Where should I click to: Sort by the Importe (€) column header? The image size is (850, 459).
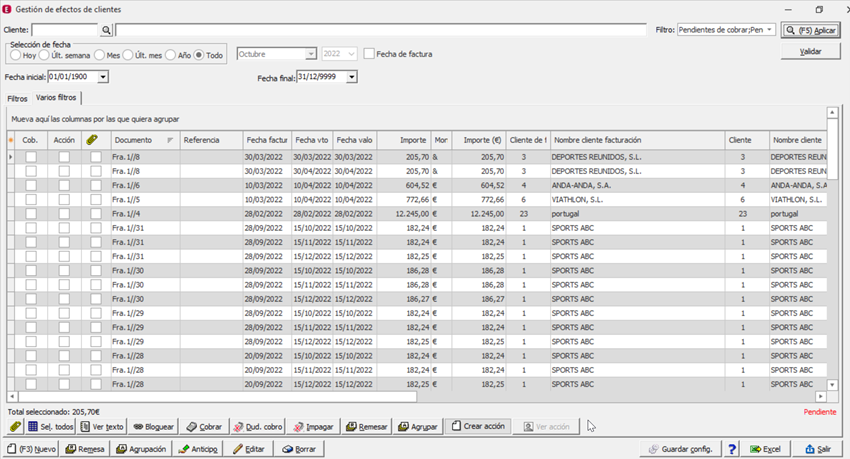(x=479, y=140)
